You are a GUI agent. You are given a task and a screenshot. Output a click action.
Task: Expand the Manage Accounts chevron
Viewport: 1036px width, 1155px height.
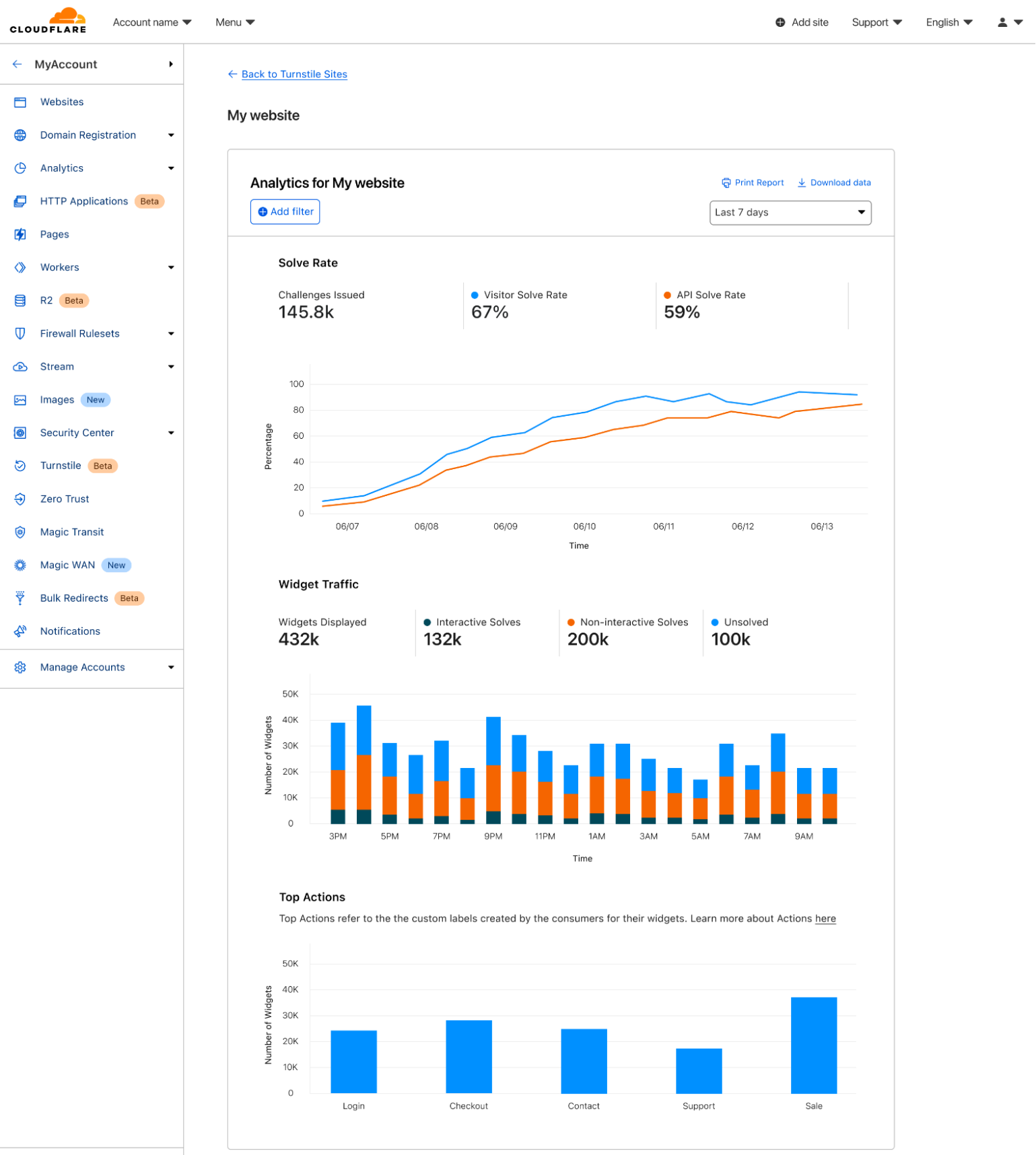pyautogui.click(x=171, y=668)
